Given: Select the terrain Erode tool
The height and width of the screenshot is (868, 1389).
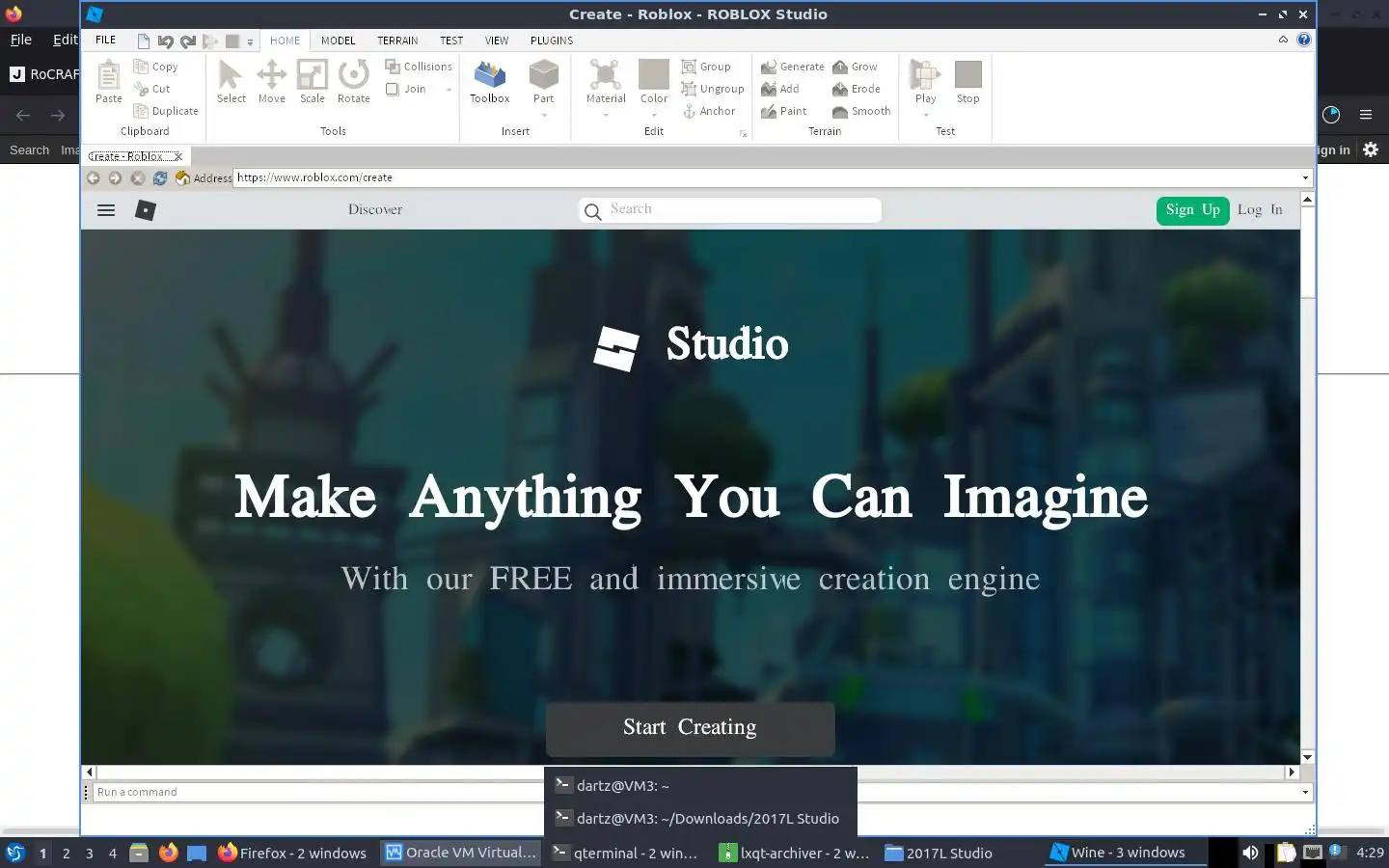Looking at the screenshot, I should (x=856, y=89).
